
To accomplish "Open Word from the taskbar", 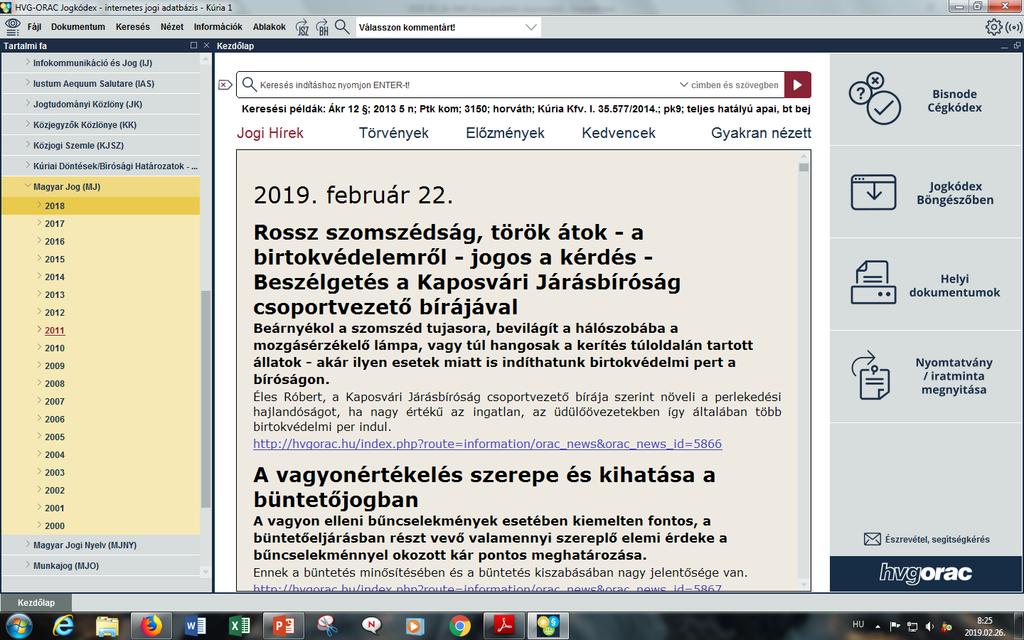I will [195, 626].
